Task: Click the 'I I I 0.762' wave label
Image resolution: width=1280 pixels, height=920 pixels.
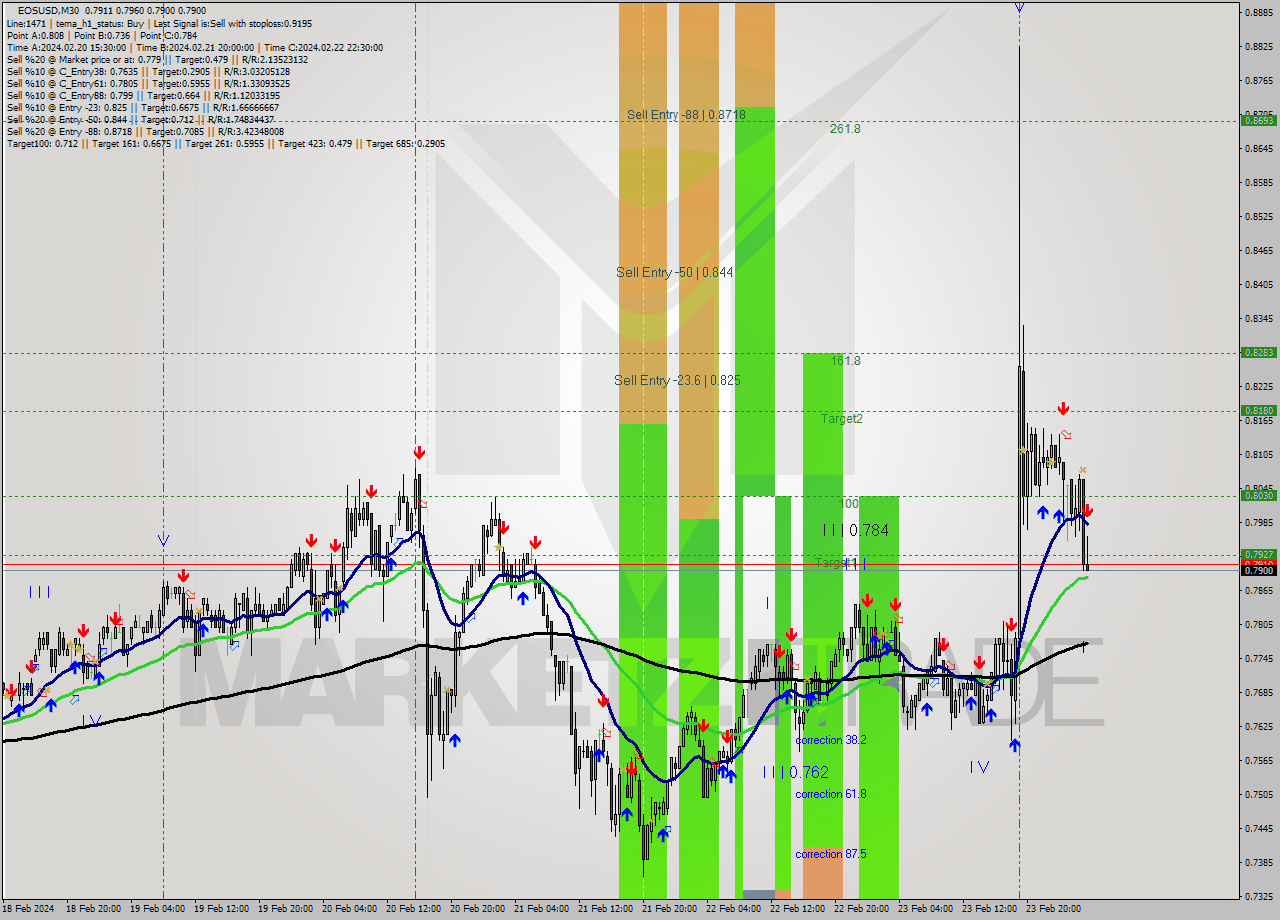Action: pyautogui.click(x=795, y=772)
